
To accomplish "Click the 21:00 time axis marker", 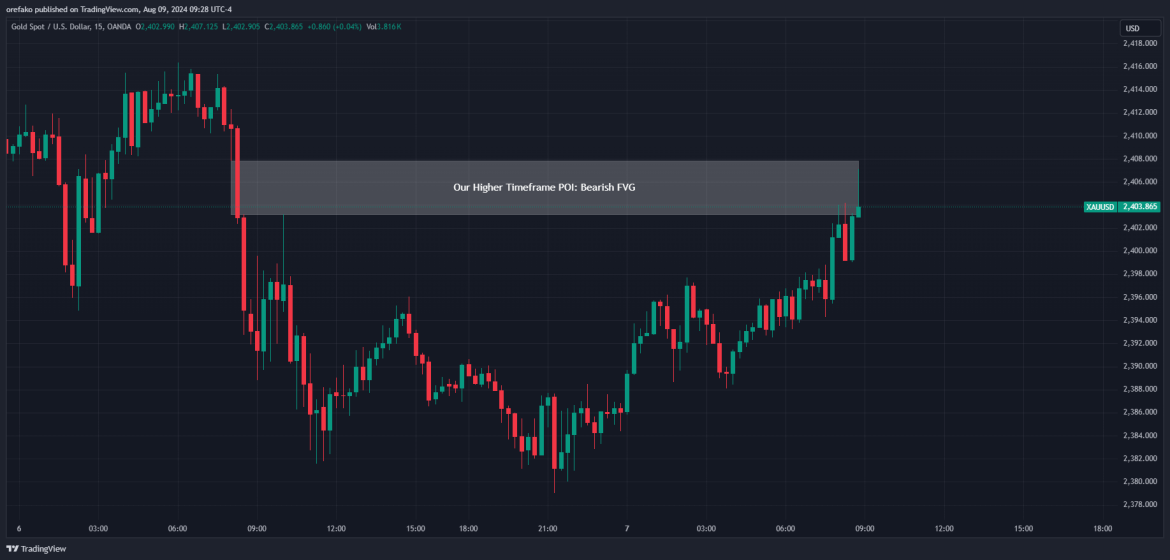I will [x=547, y=528].
